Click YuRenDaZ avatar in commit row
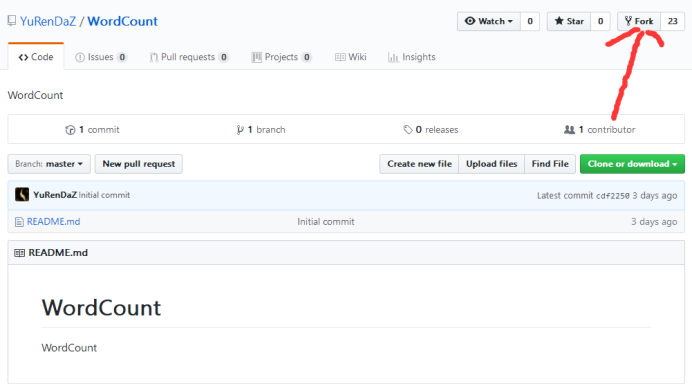692x386 pixels. click(22, 195)
